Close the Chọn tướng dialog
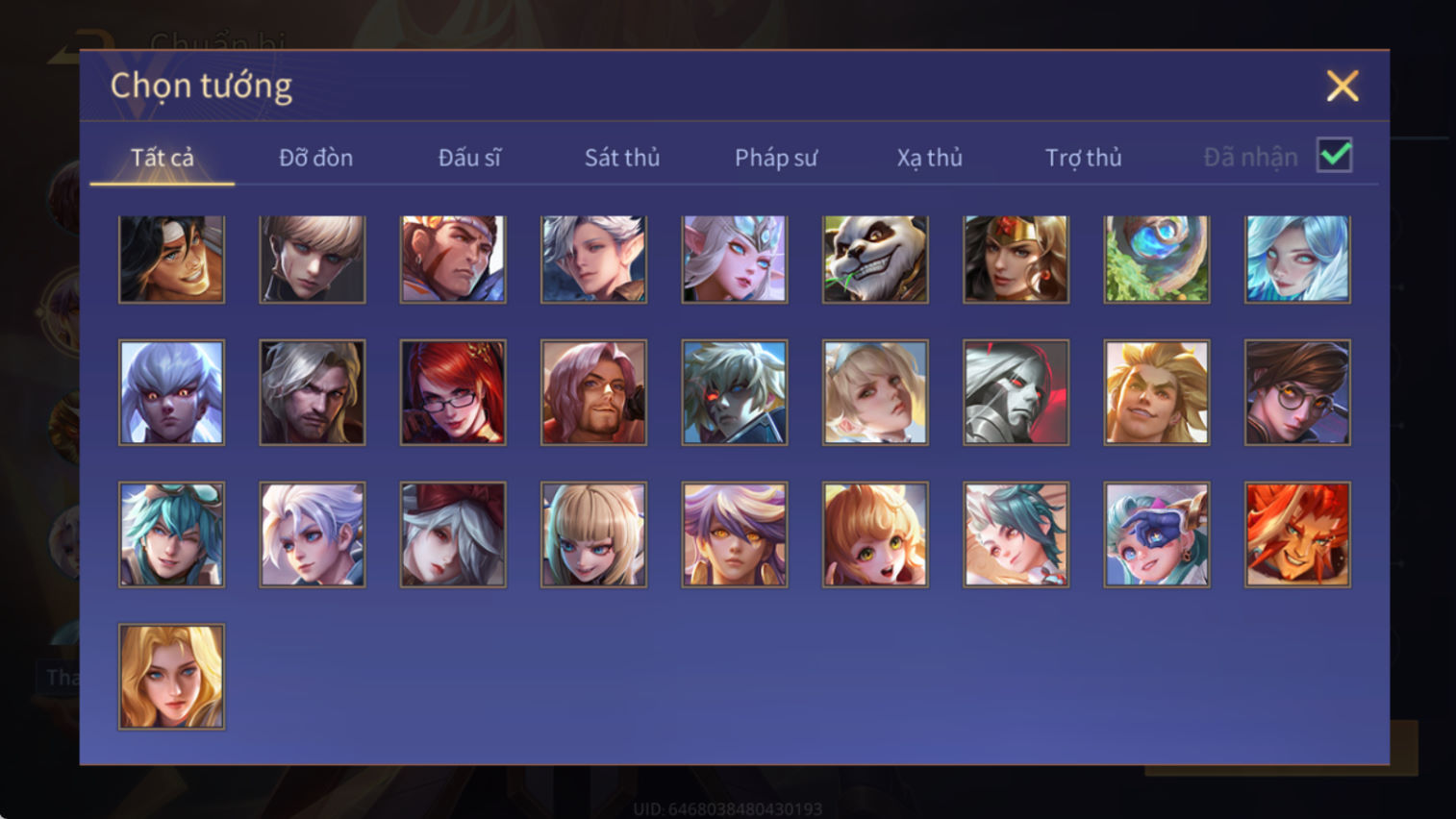Image resolution: width=1456 pixels, height=819 pixels. [x=1343, y=87]
